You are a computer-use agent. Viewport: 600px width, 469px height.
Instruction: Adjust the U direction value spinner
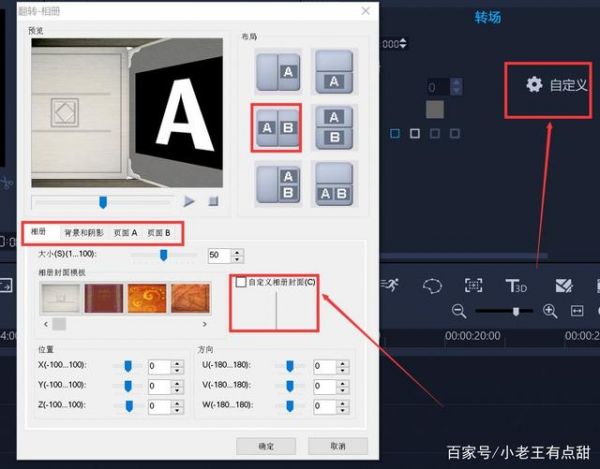343,363
